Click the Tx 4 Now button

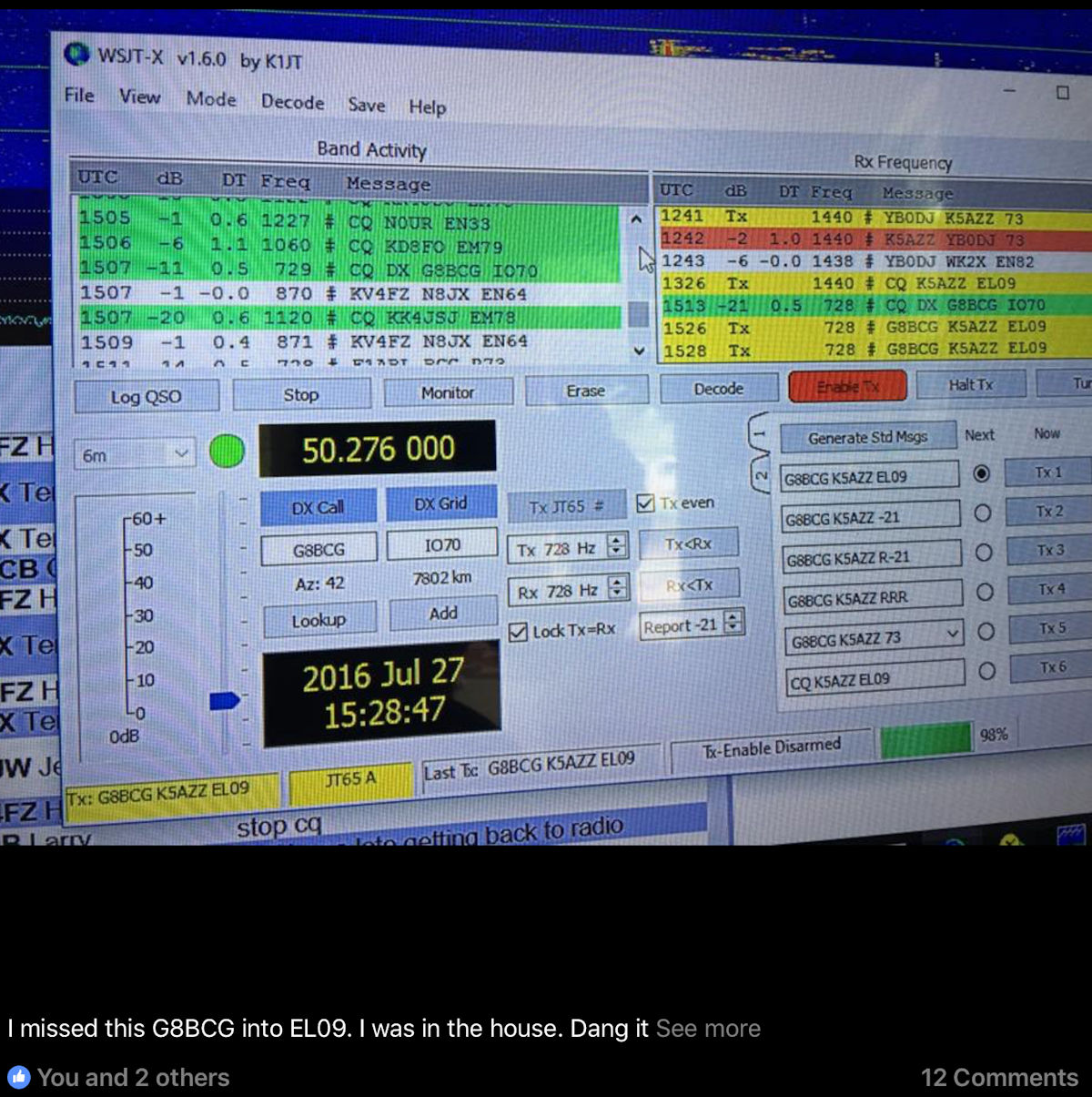pos(1052,589)
